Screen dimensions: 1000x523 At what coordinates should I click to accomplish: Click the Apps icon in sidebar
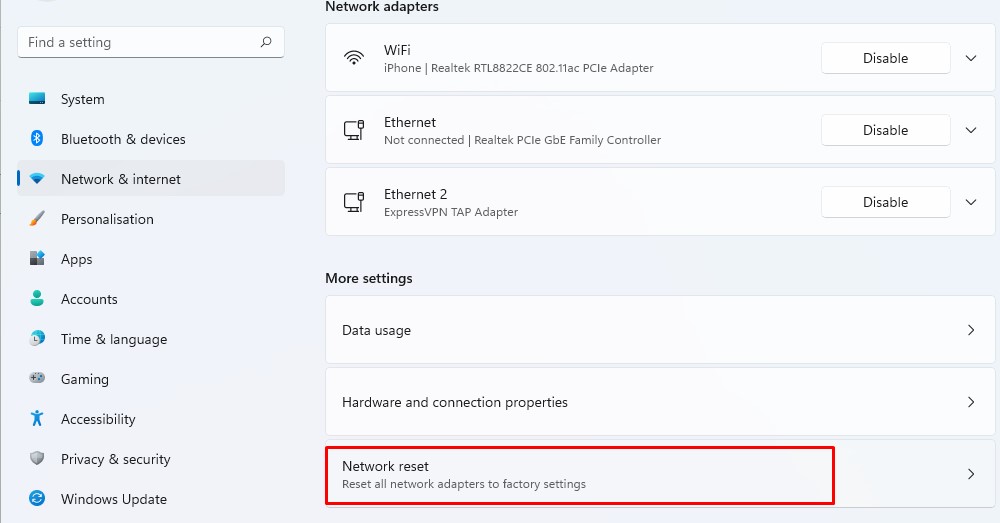[x=37, y=258]
